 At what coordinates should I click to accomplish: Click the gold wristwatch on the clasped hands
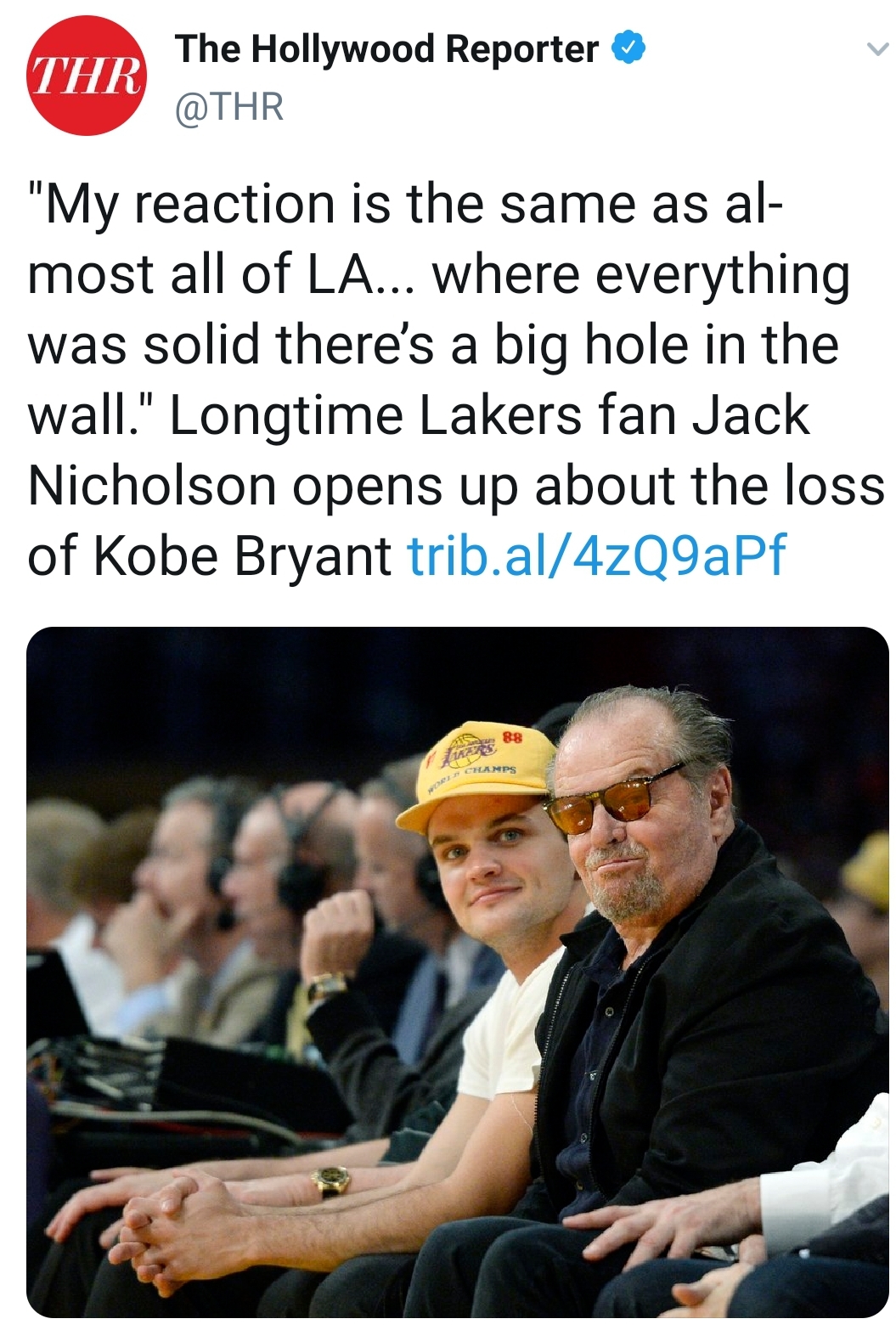coord(330,1180)
